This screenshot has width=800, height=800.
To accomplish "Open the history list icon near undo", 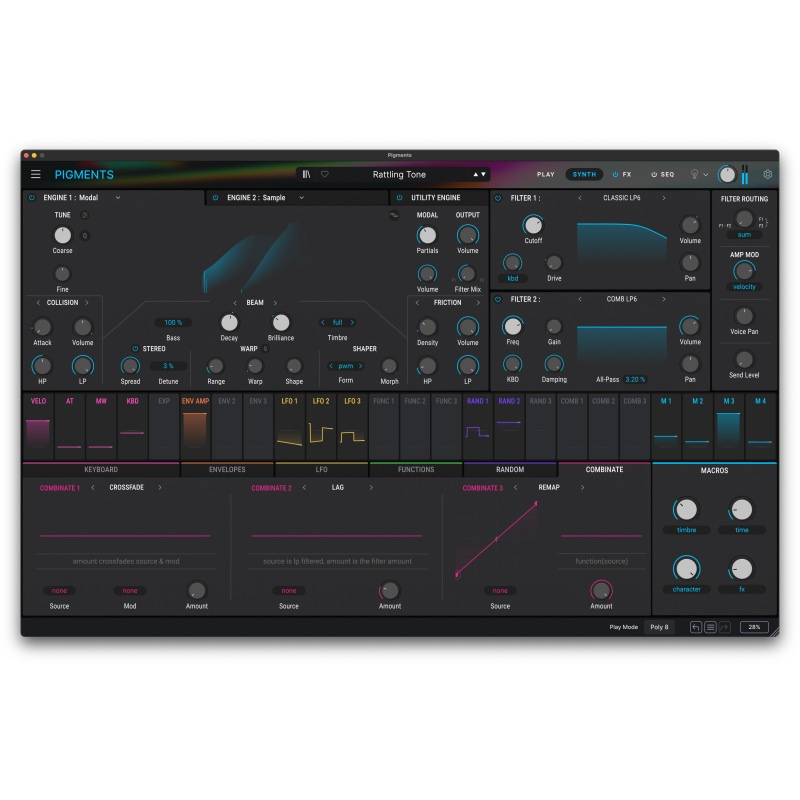I will point(710,626).
